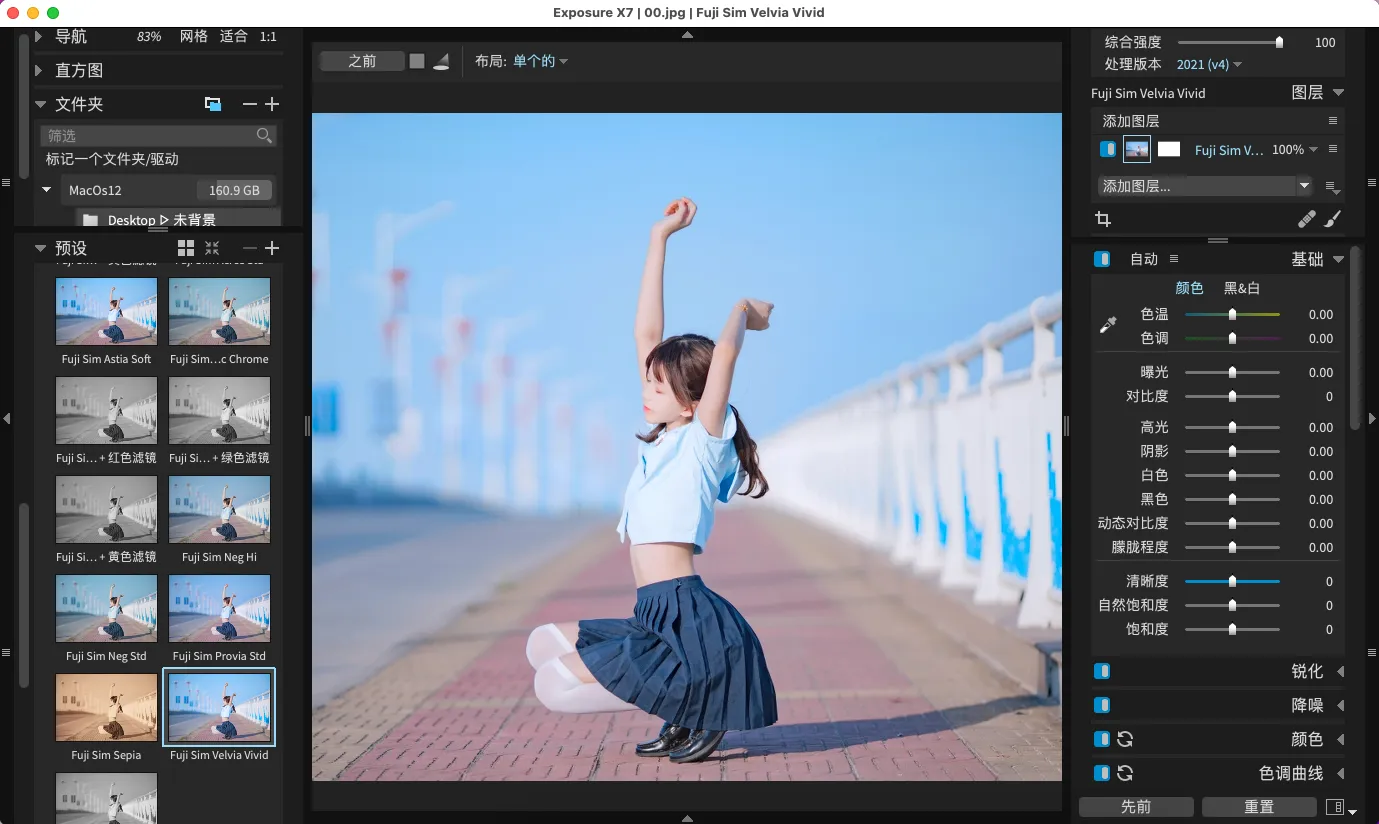Open the 自动 options menu icon
The width and height of the screenshot is (1379, 824).
(1174, 259)
